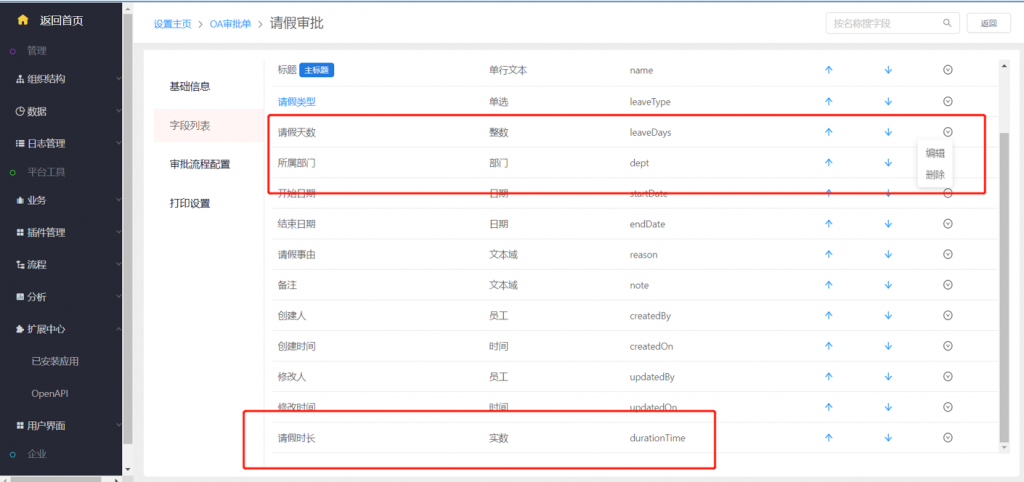The width and height of the screenshot is (1024, 482).
Task: Move 标题 field up with arrow
Action: (828, 70)
